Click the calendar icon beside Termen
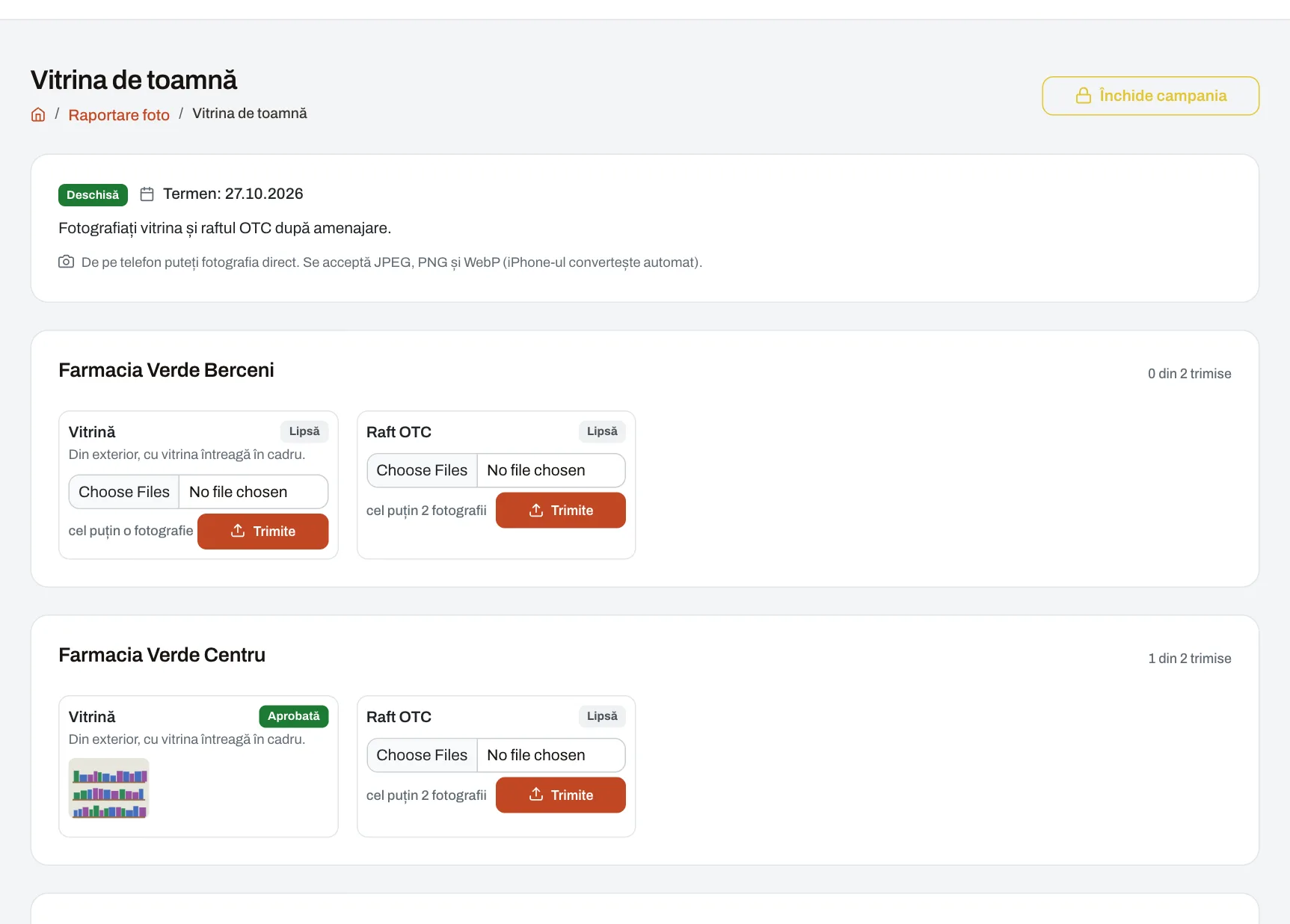 tap(147, 194)
